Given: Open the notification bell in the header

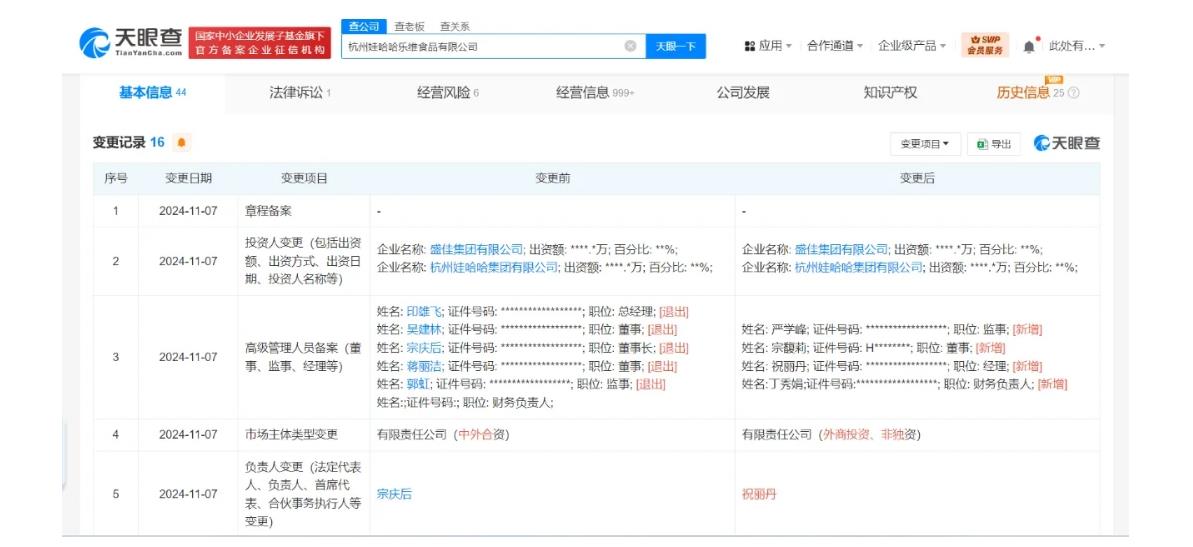Looking at the screenshot, I should (x=1029, y=46).
